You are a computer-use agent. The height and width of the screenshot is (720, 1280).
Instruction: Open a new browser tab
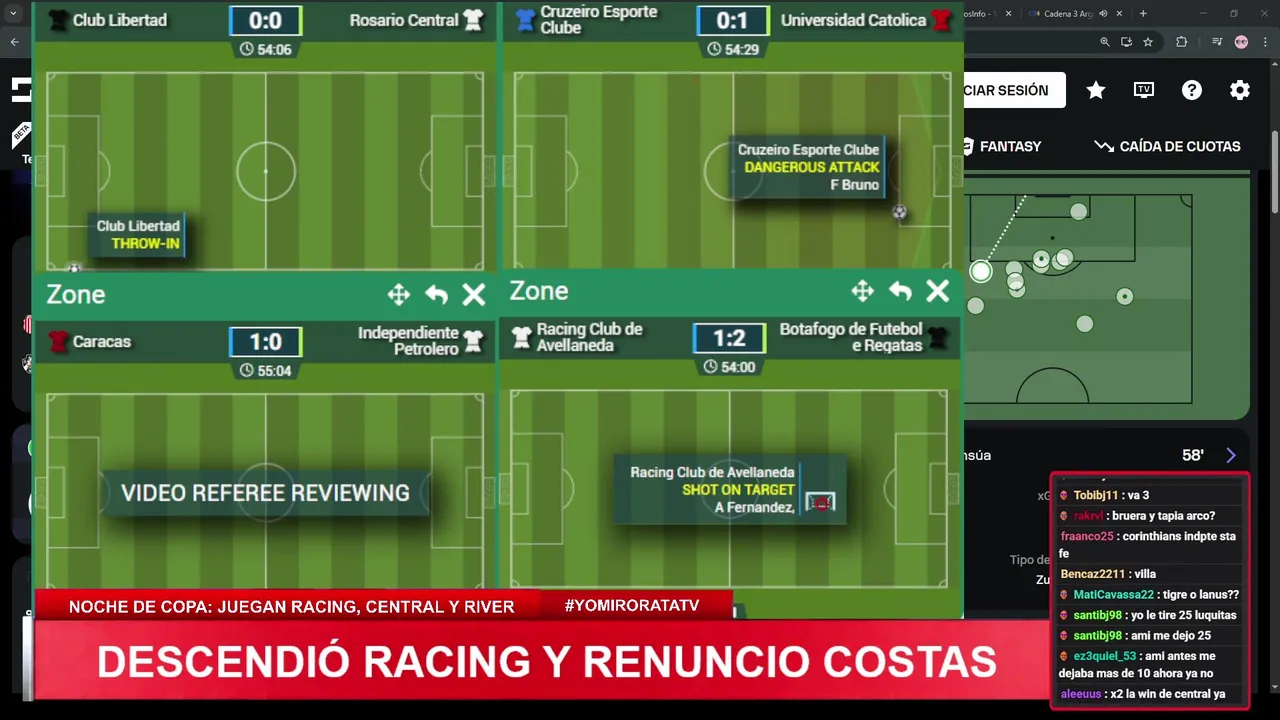(1143, 14)
